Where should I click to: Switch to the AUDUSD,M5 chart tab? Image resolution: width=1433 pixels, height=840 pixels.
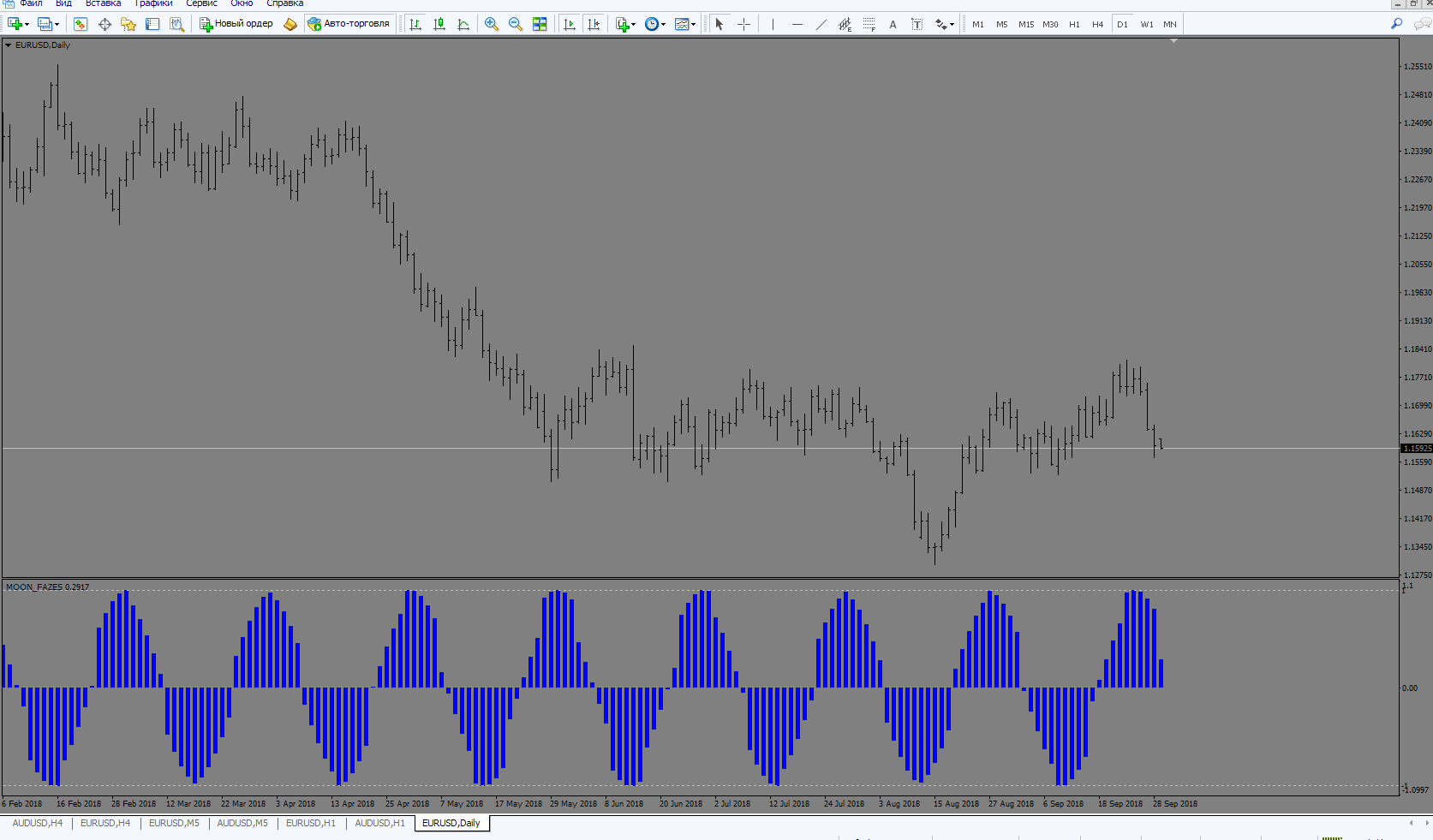click(x=242, y=823)
